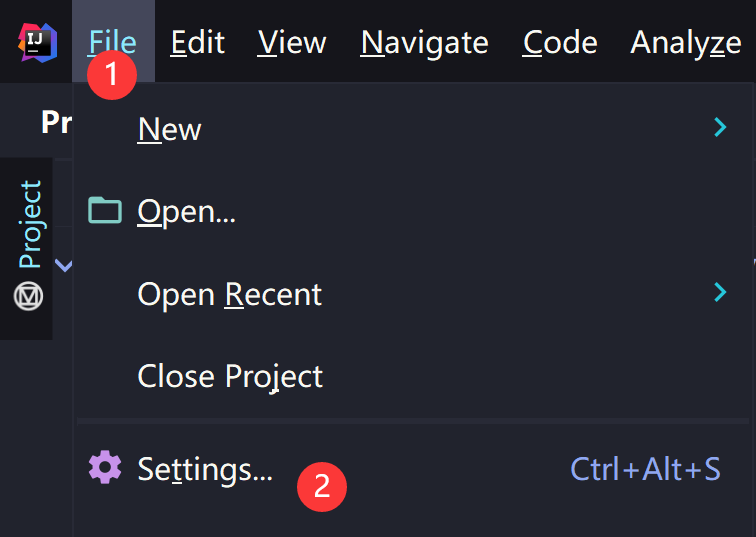
Task: Open the Code menu
Action: point(560,42)
